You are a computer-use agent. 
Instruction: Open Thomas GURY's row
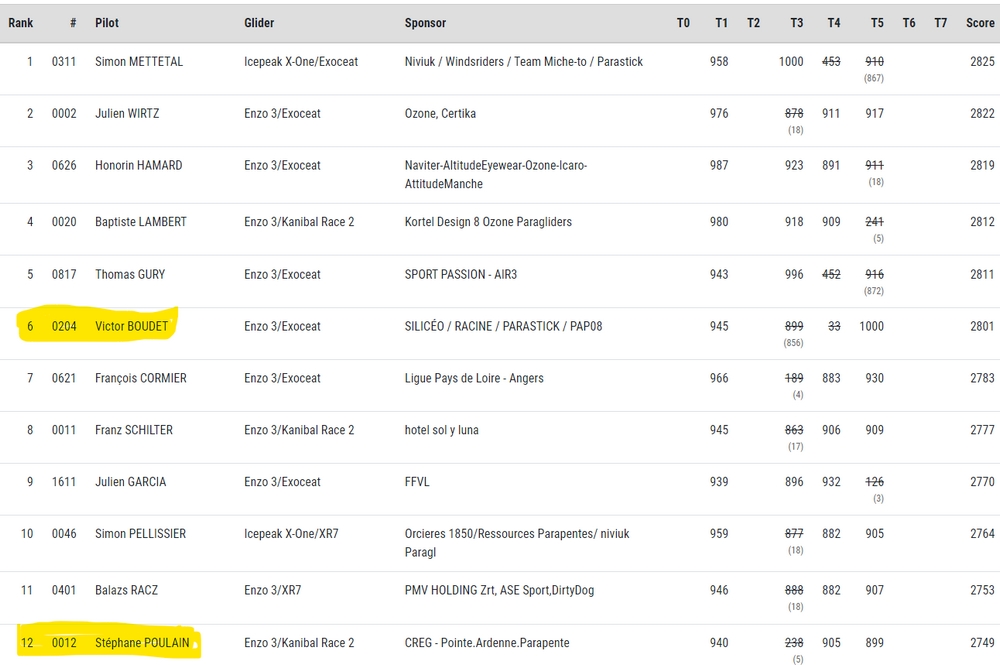(130, 274)
